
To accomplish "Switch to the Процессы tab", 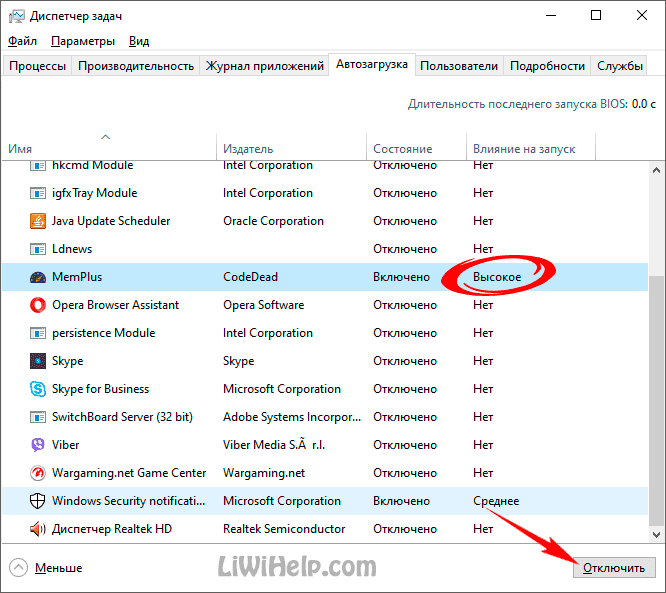I will click(37, 66).
